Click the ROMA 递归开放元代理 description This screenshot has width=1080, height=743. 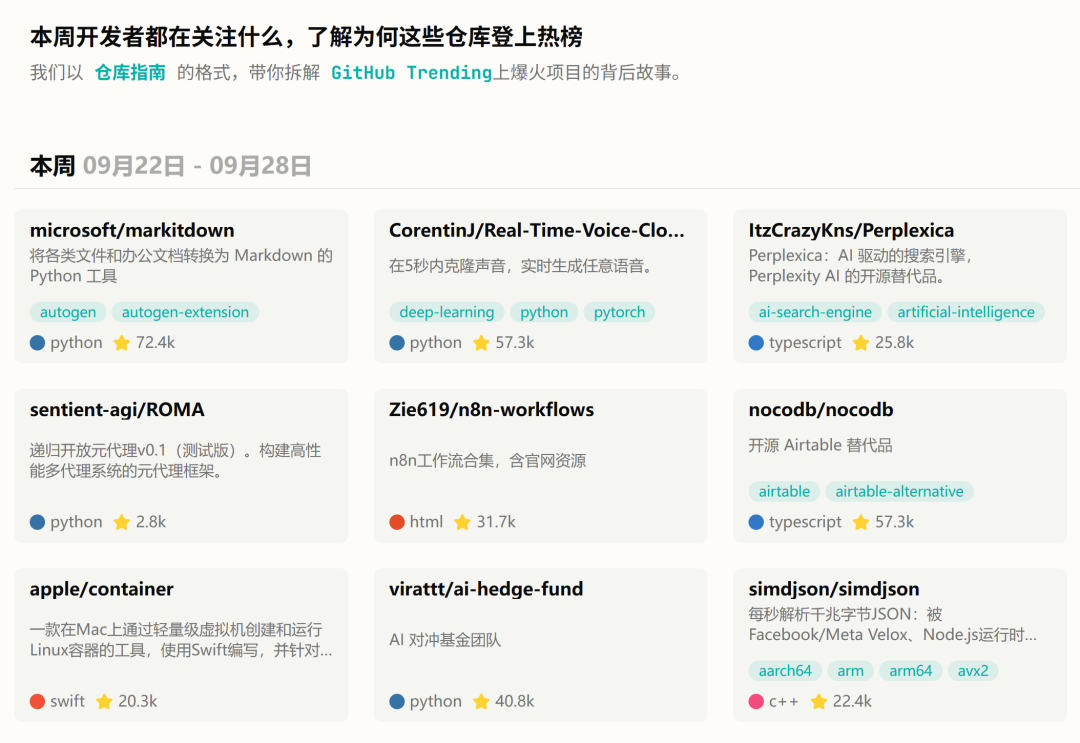pyautogui.click(x=176, y=461)
